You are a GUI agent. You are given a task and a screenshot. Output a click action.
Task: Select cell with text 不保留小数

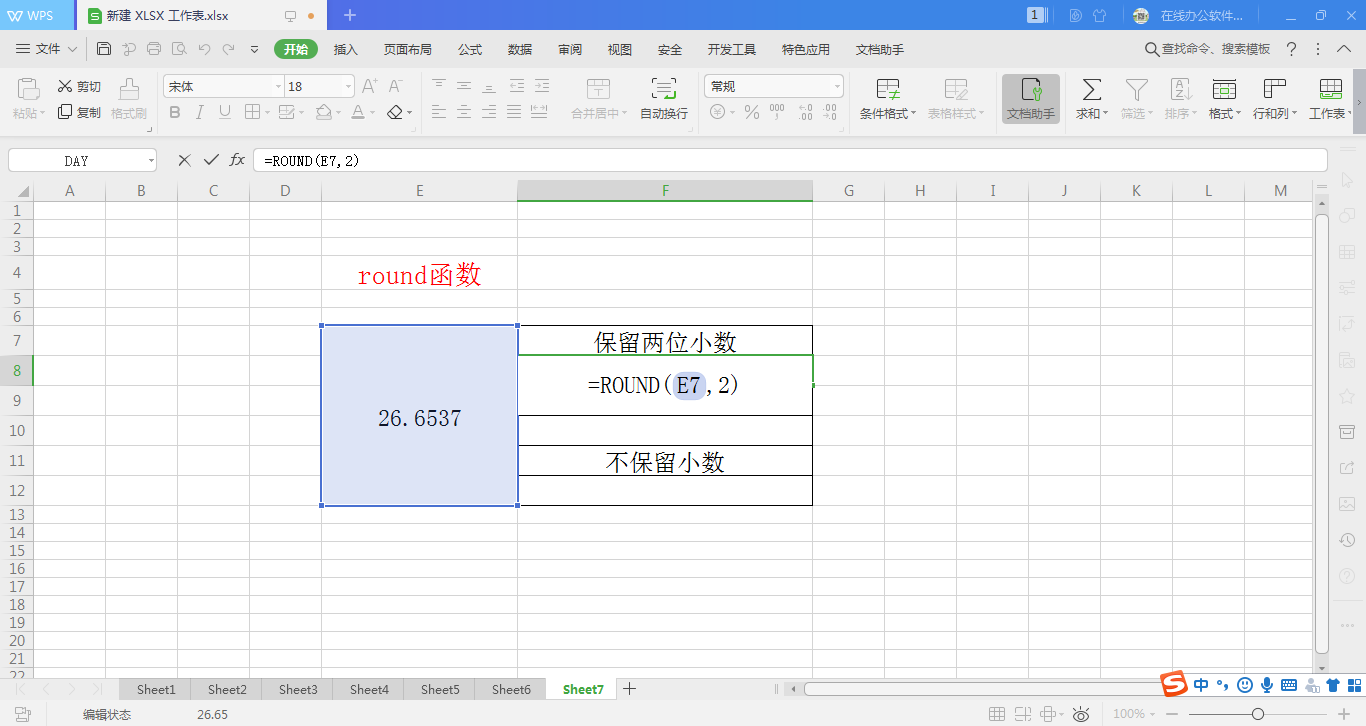(665, 461)
